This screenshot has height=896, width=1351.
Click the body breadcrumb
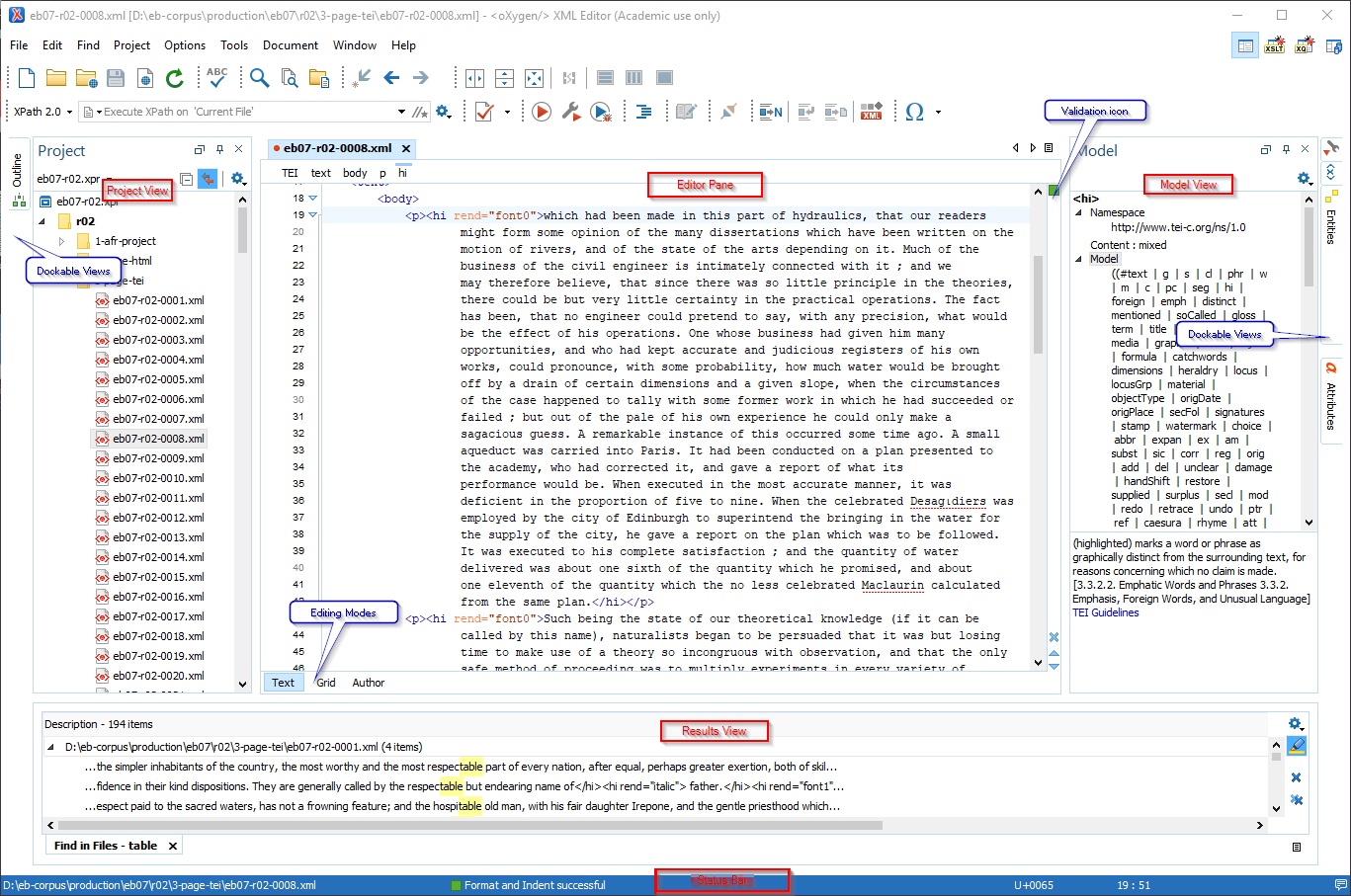tap(355, 173)
